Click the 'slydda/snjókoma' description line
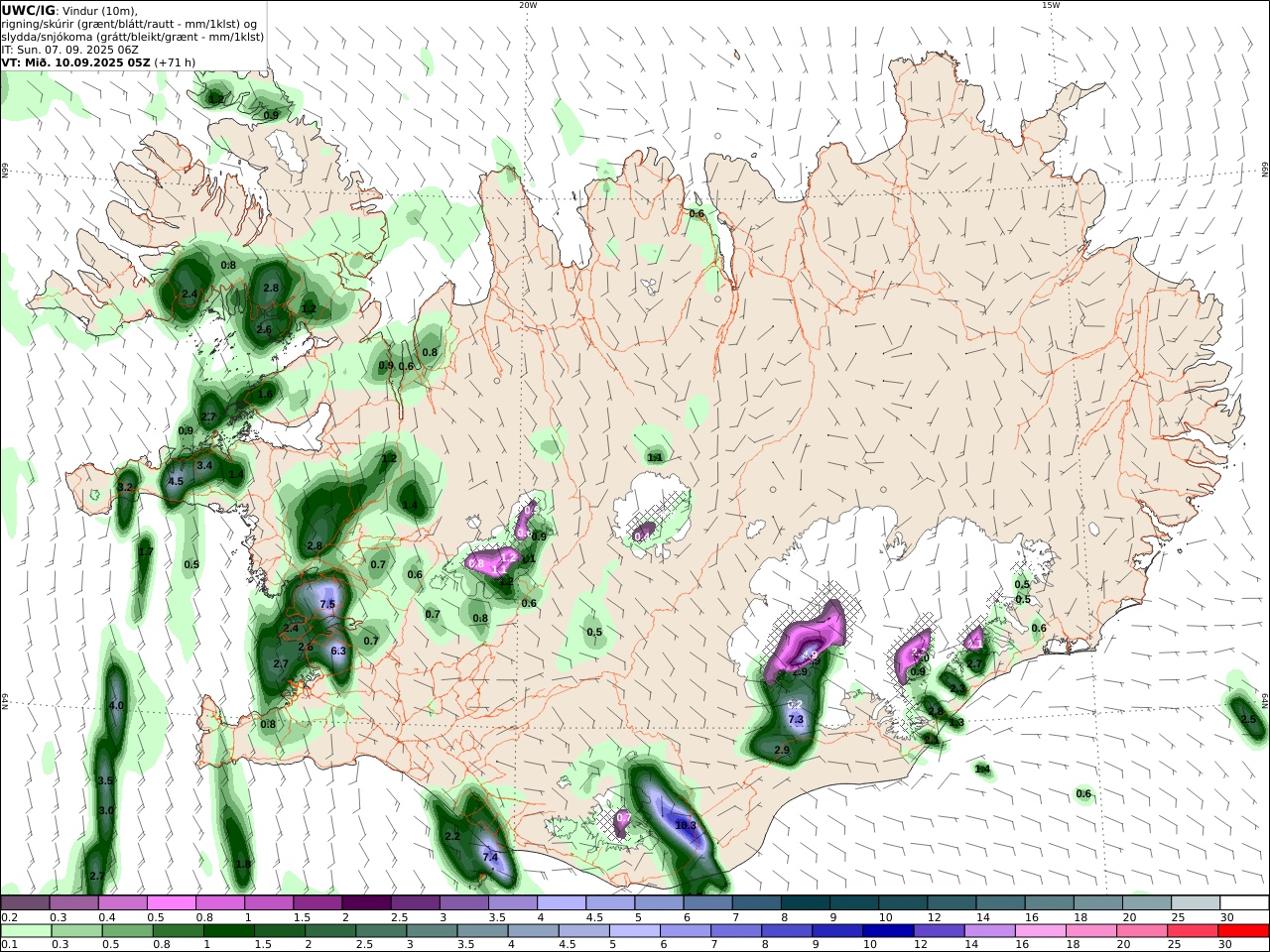This screenshot has width=1270, height=952. (x=132, y=37)
